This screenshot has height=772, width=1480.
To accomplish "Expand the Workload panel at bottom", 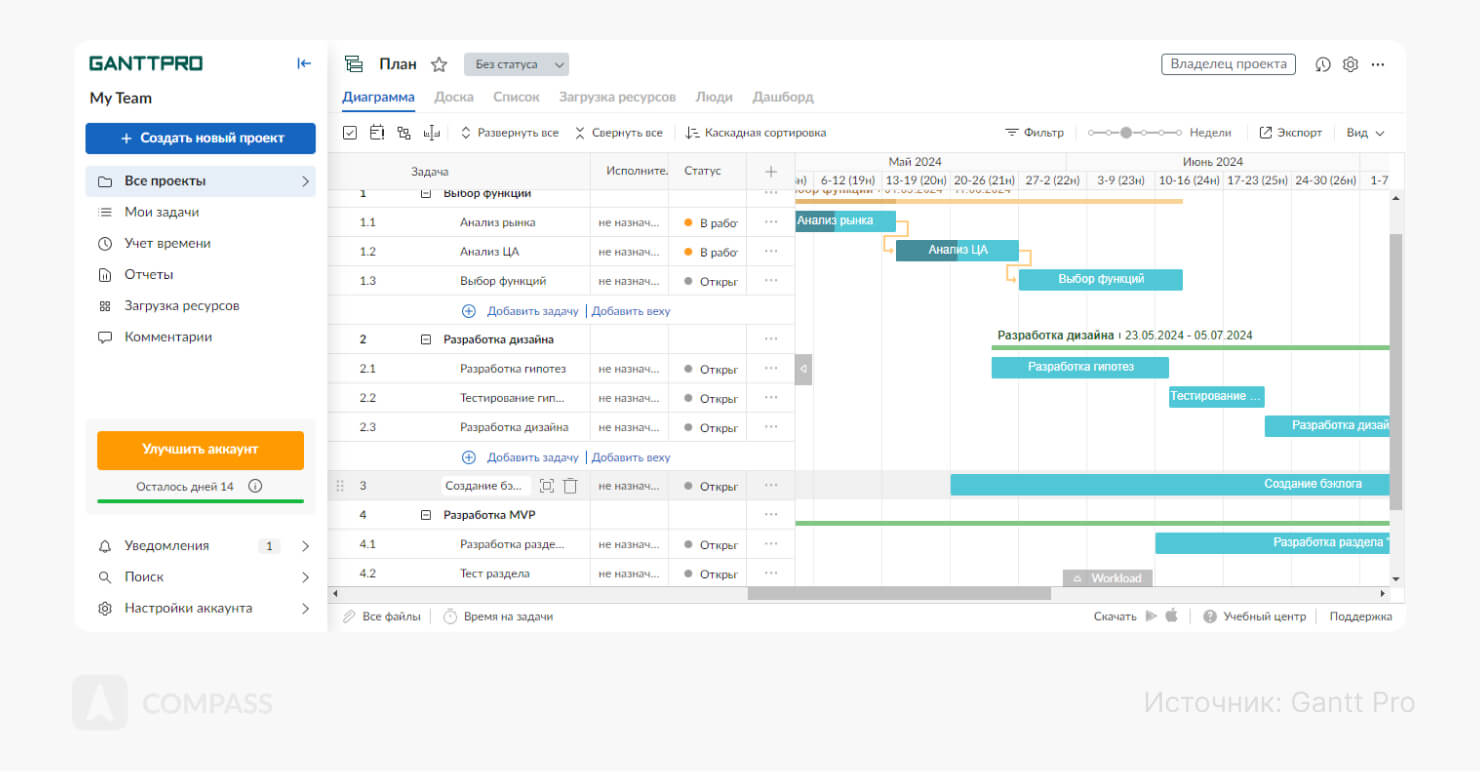I will [x=1108, y=578].
